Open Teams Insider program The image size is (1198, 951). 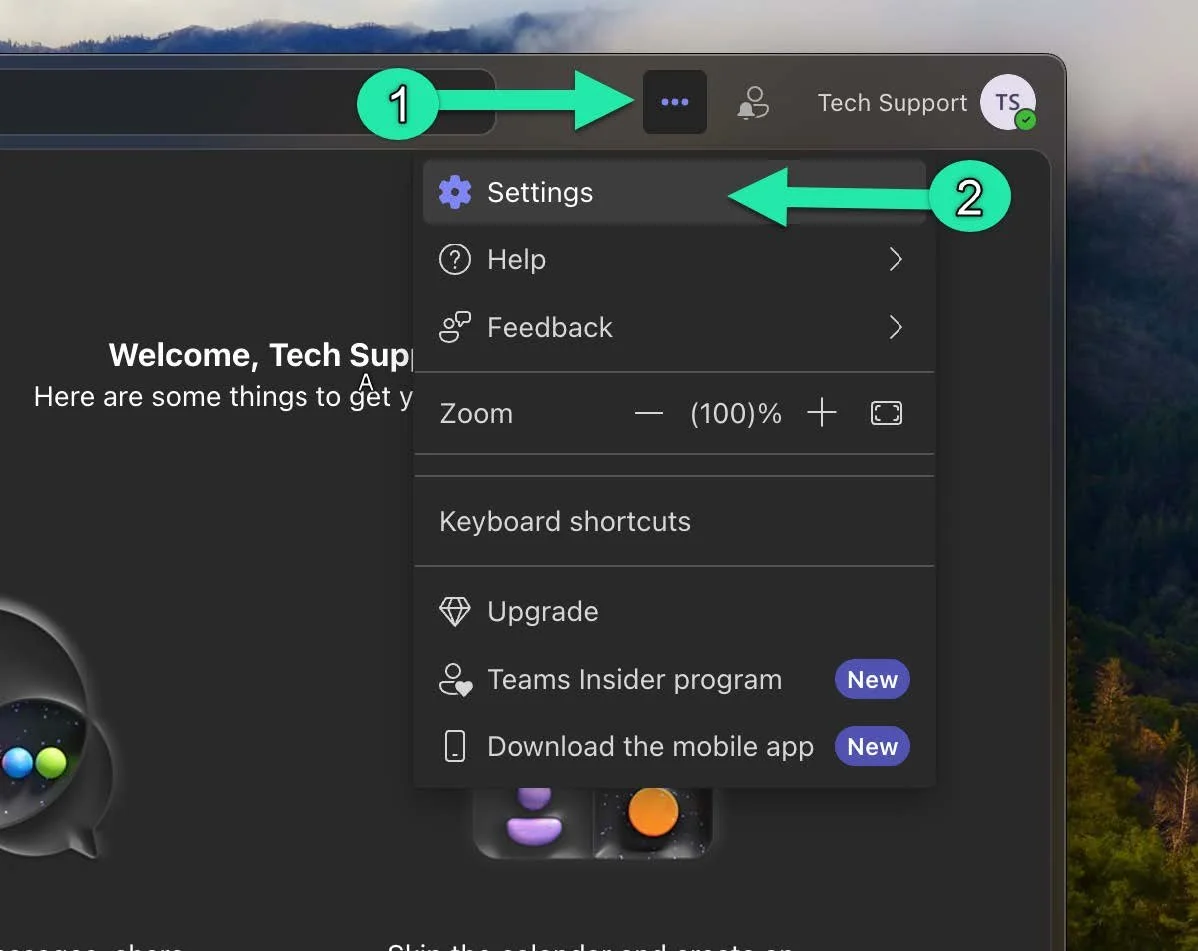click(x=674, y=680)
